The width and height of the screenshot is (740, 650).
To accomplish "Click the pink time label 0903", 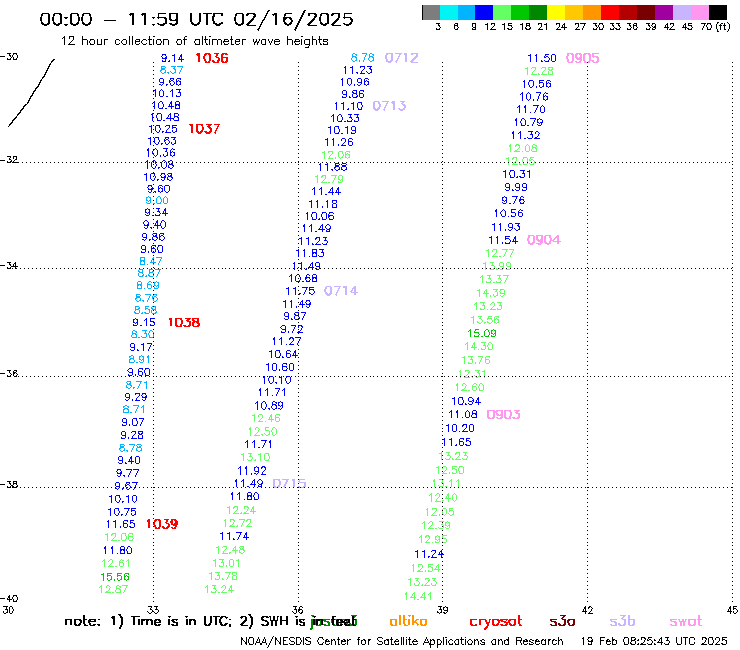I will [503, 414].
